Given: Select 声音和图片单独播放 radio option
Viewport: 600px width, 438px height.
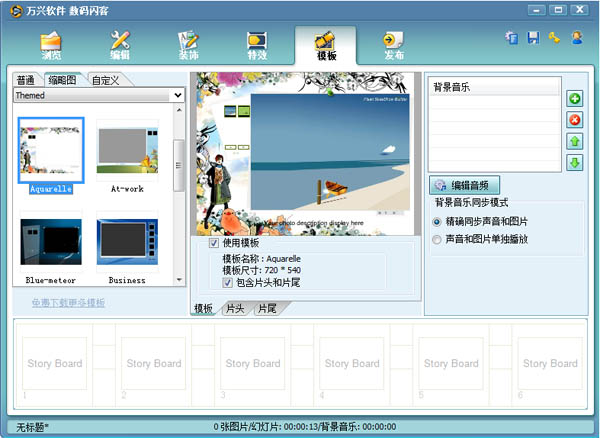Looking at the screenshot, I should pyautogui.click(x=437, y=240).
